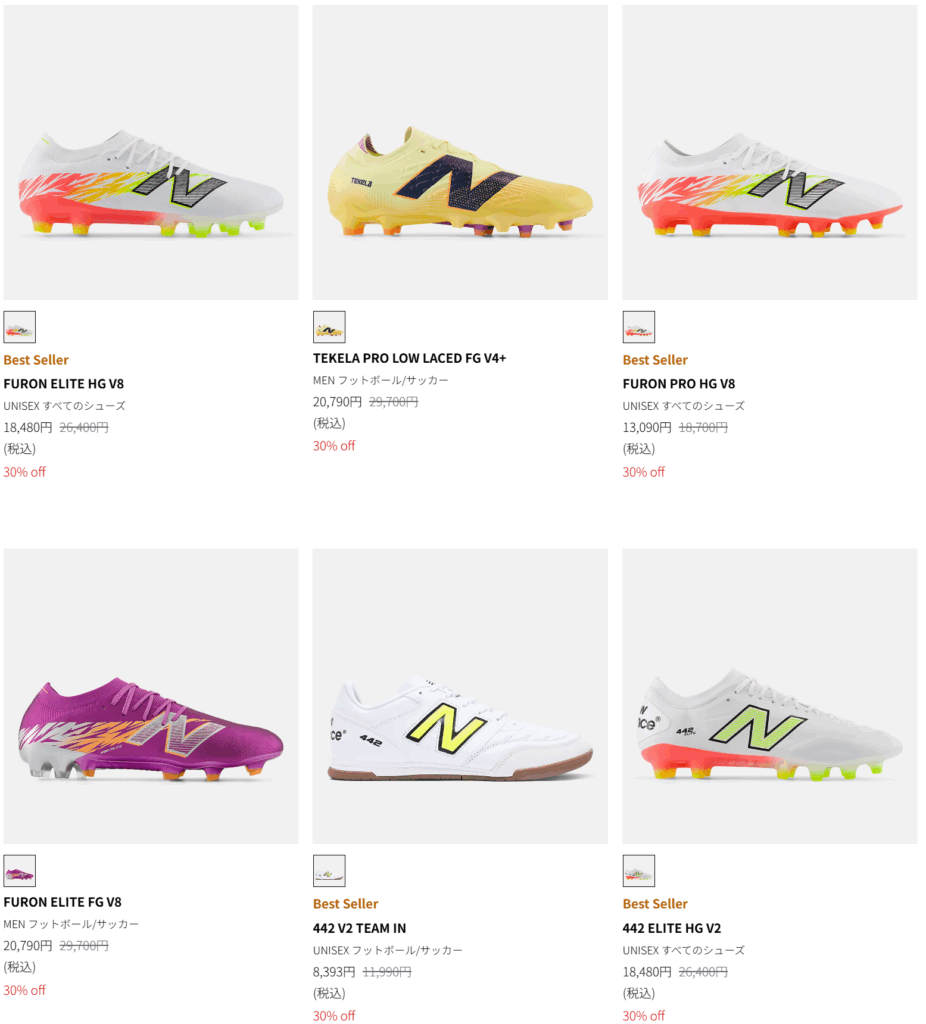Select the 442 V2 TEAM IN color swatch
Screen dimensions: 926x1024
[x=329, y=871]
